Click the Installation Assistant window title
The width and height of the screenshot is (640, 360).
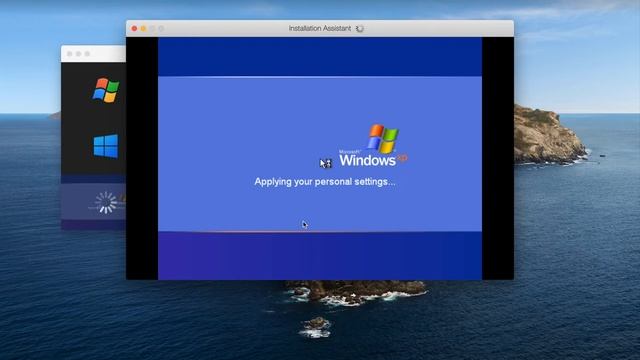pos(320,29)
